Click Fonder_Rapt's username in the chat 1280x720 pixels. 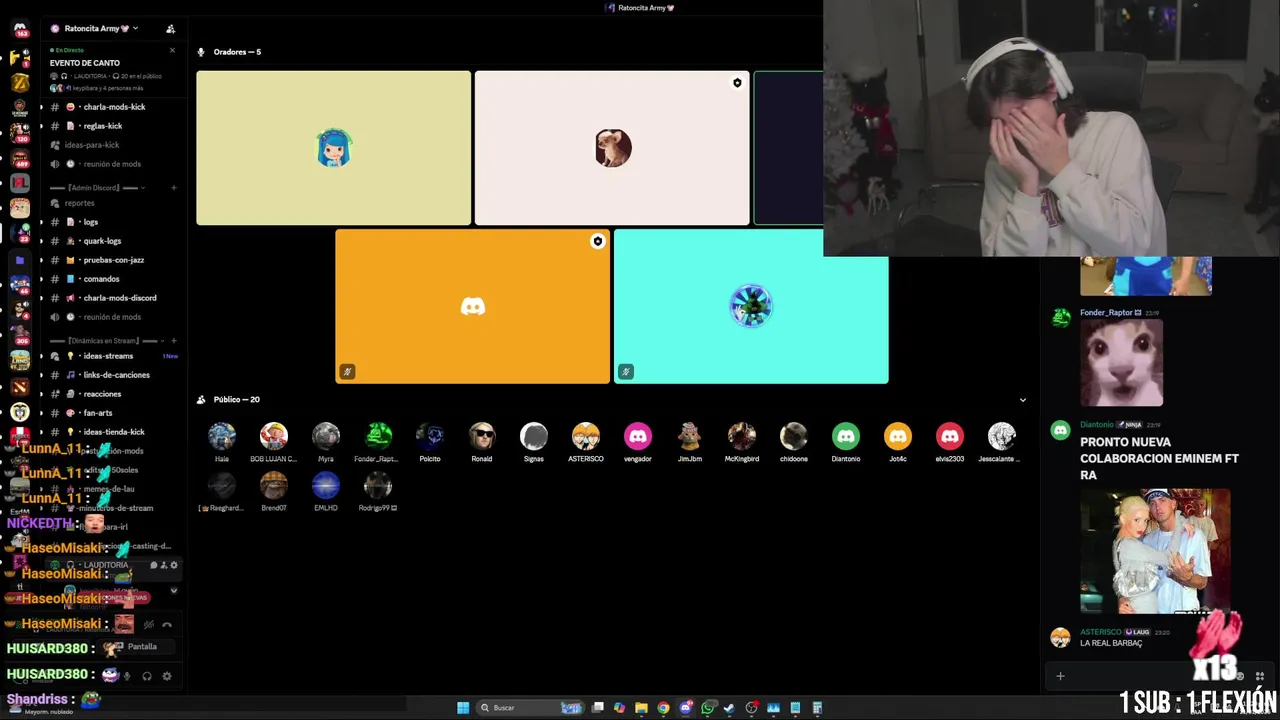click(1106, 313)
